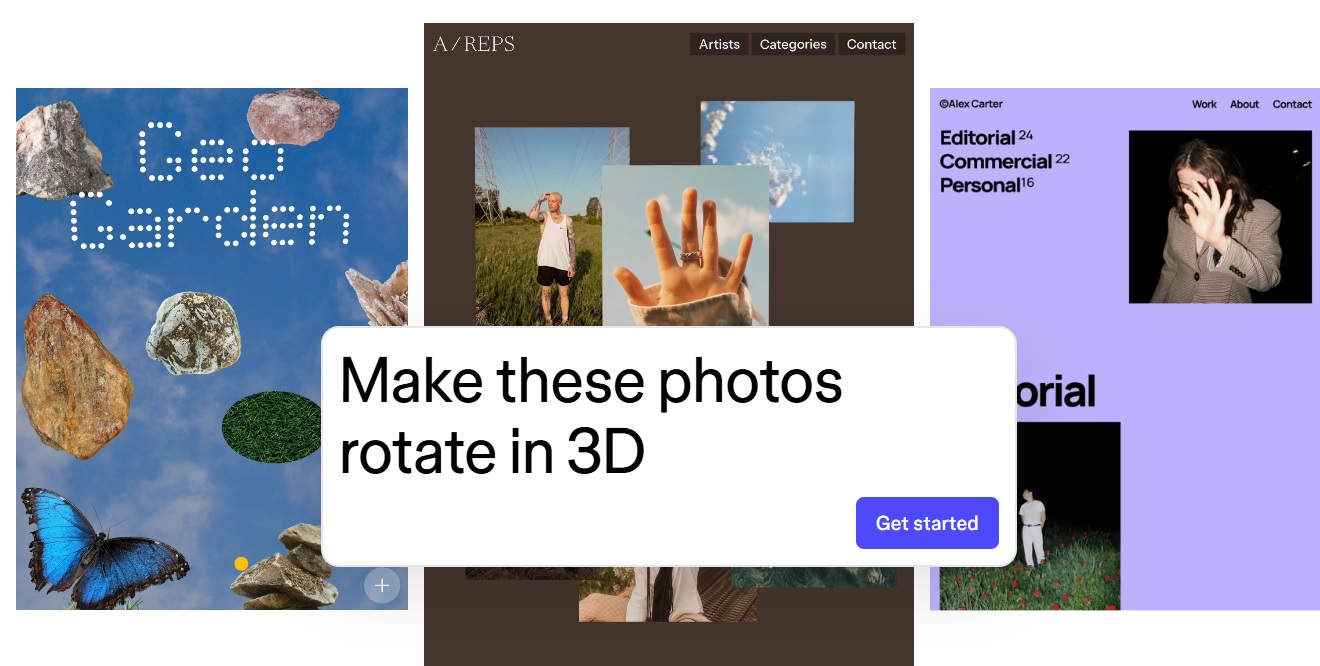1320x666 pixels.
Task: Open Work link on Alex Carter page
Action: (x=1204, y=104)
